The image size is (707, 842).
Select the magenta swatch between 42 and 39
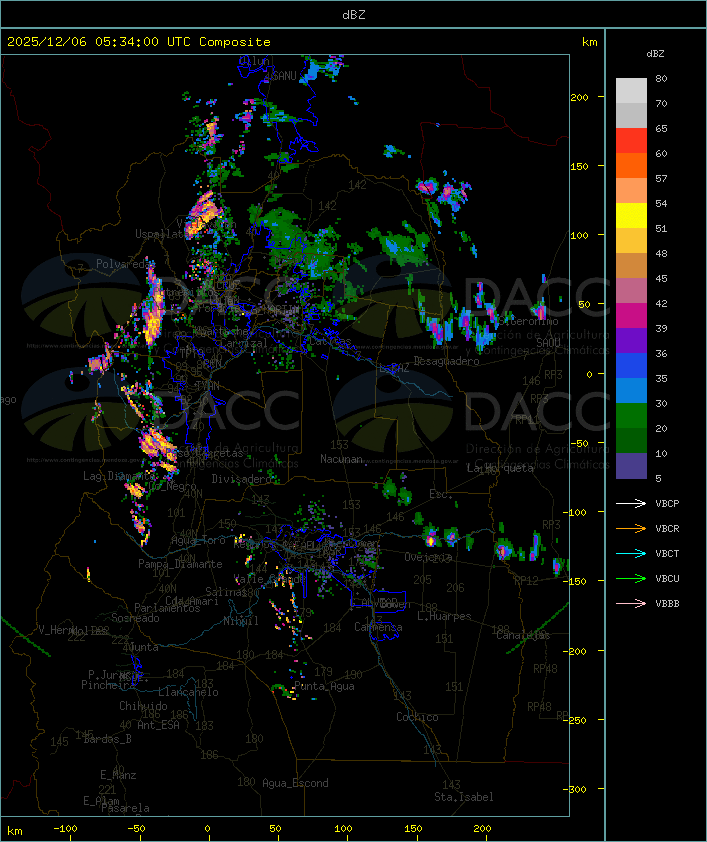pos(631,315)
